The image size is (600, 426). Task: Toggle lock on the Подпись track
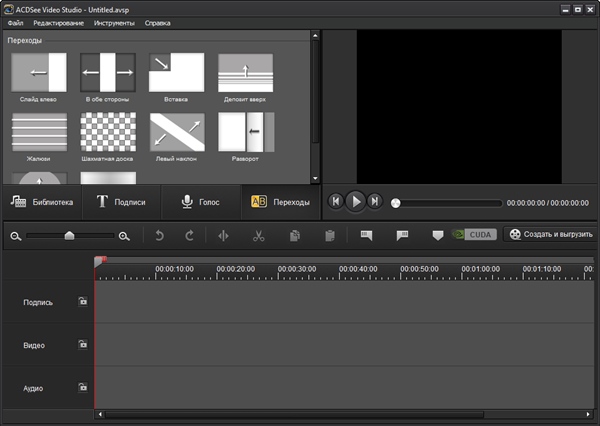tap(83, 301)
